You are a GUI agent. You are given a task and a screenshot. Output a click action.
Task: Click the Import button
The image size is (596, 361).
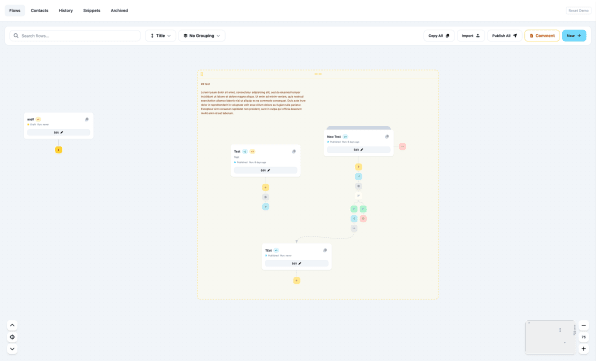471,36
